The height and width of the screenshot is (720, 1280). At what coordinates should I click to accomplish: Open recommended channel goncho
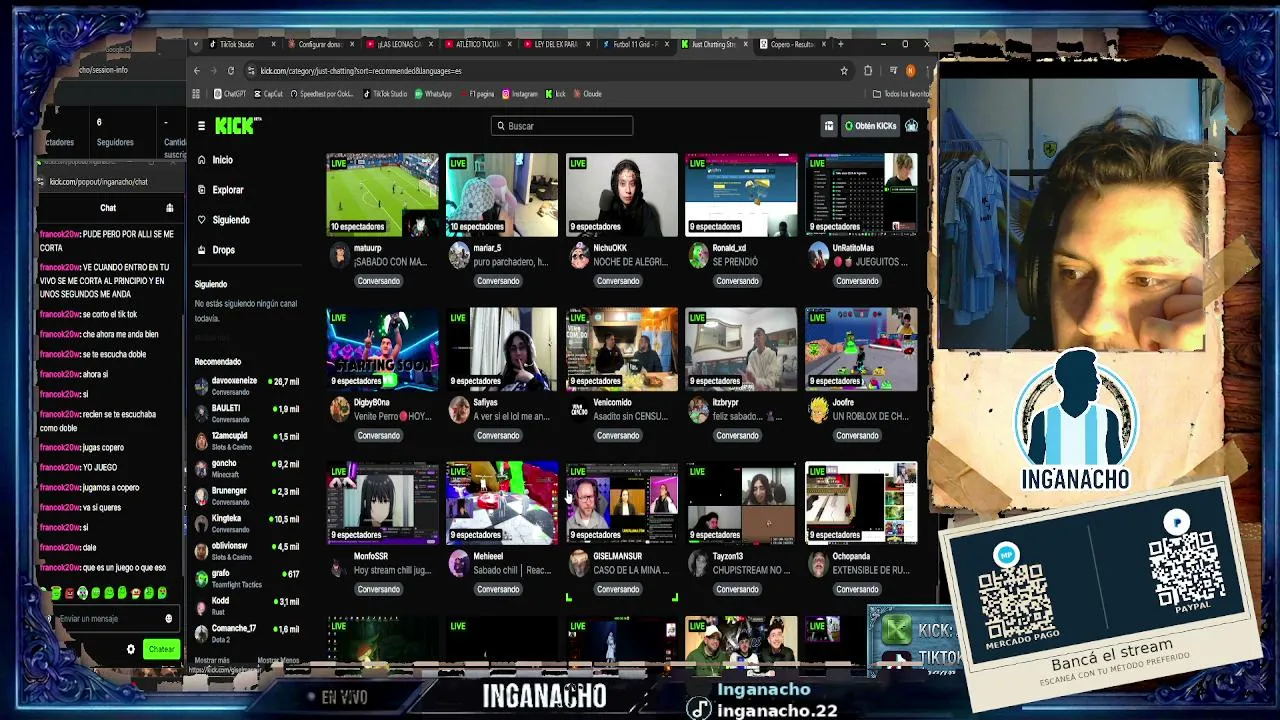click(248, 468)
